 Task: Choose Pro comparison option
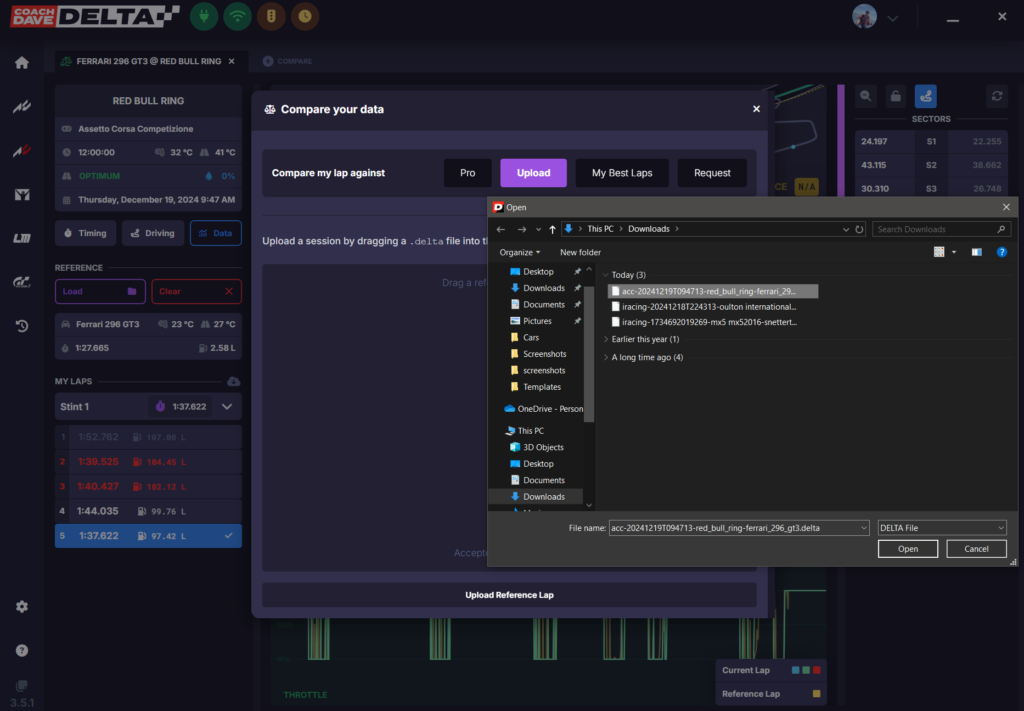point(468,173)
